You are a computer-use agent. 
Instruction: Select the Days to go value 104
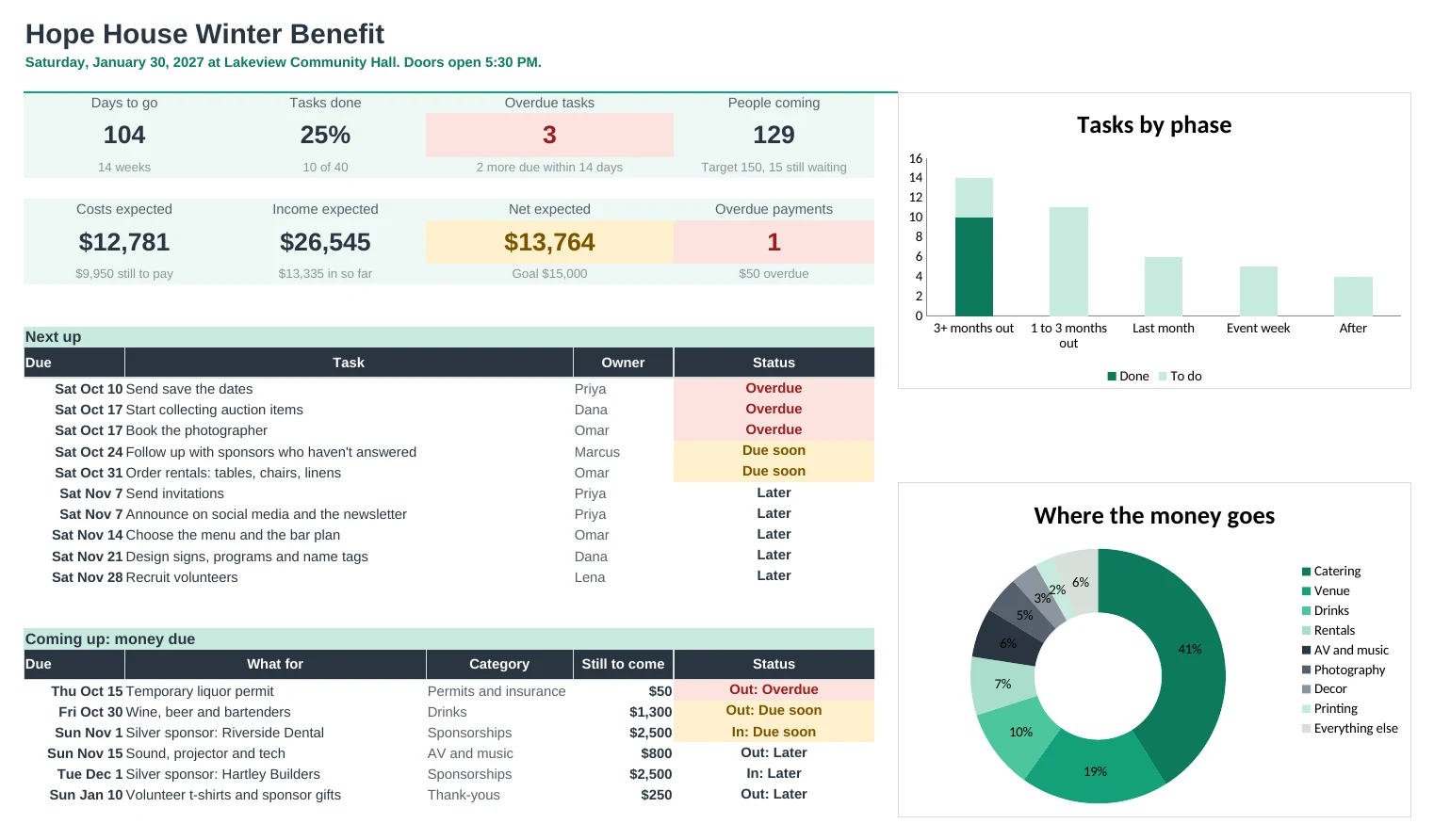click(x=124, y=136)
